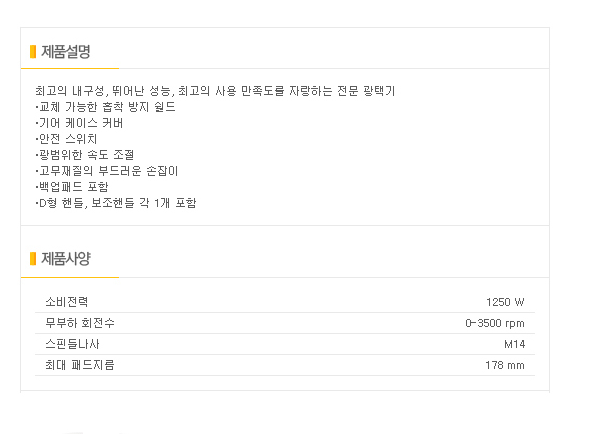This screenshot has height=434, width=593.
Task: Click the orange marker beside 제품사양
Action: pos(33,259)
